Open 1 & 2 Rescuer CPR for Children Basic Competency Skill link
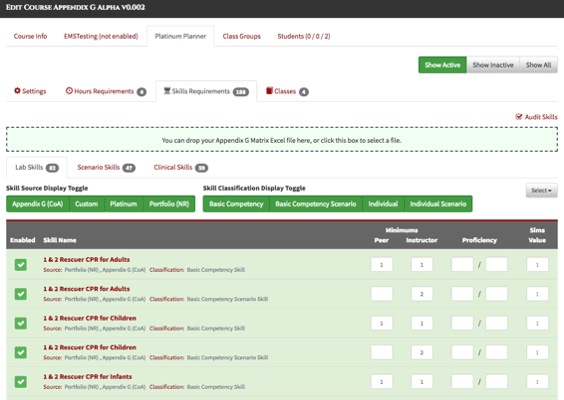The height and width of the screenshot is (400, 564). pos(90,318)
